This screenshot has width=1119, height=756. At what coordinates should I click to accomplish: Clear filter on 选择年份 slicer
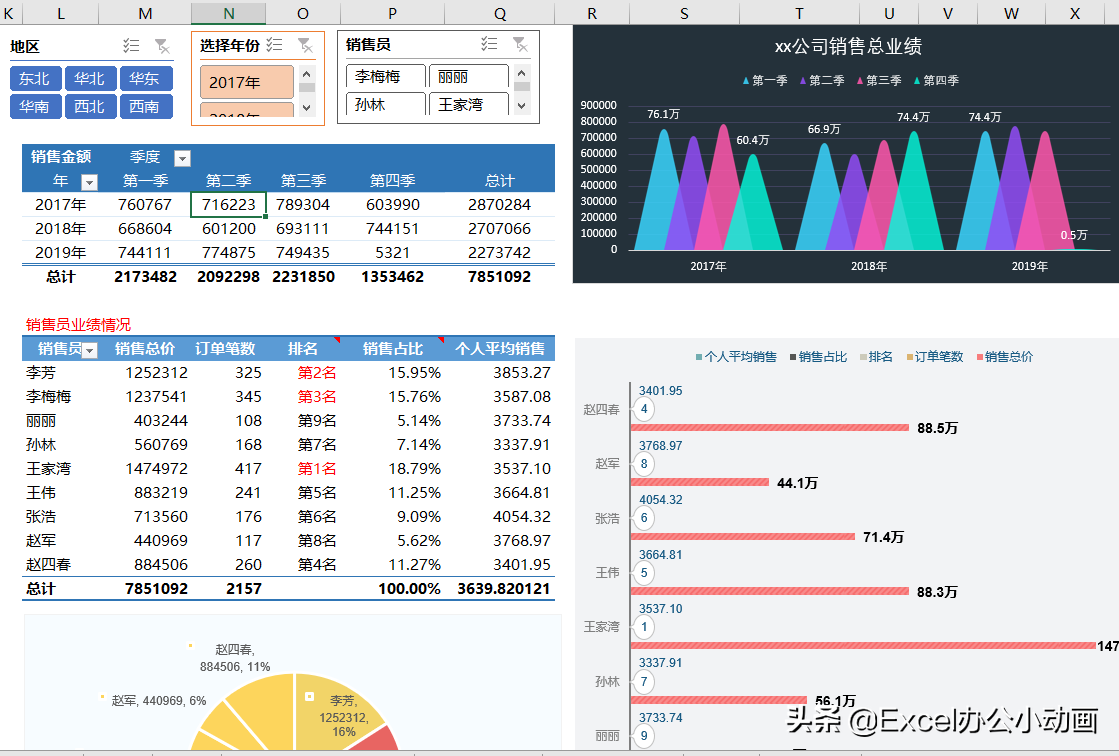point(305,46)
